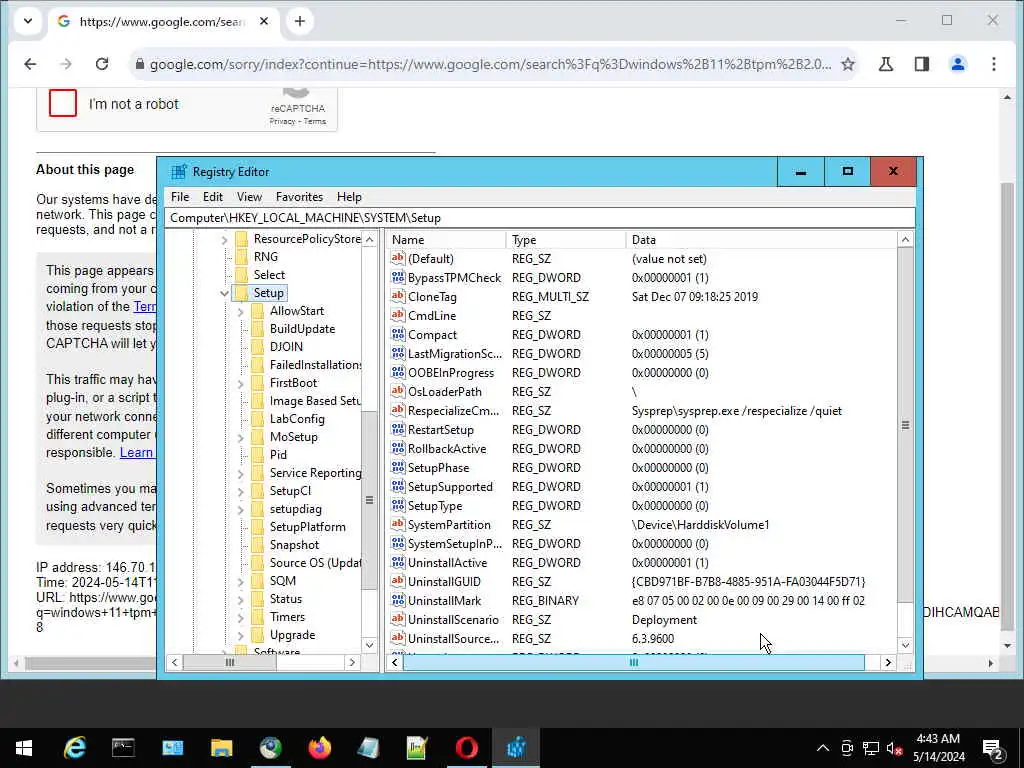Screen dimensions: 1024x768
Task: Open the View menu
Action: pyautogui.click(x=249, y=197)
